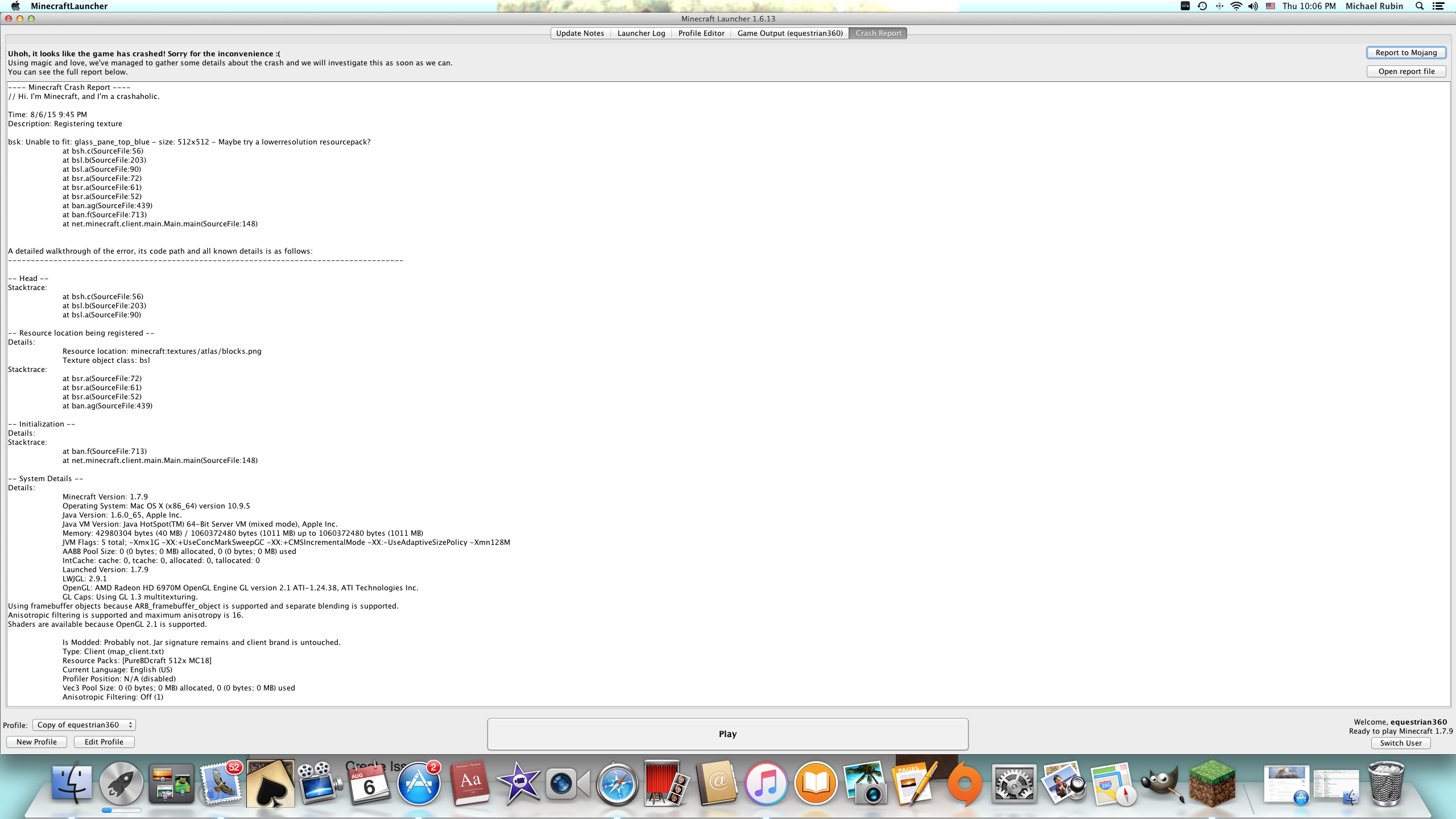Open Minecraft from the dock
The width and height of the screenshot is (1456, 819).
(x=1211, y=784)
